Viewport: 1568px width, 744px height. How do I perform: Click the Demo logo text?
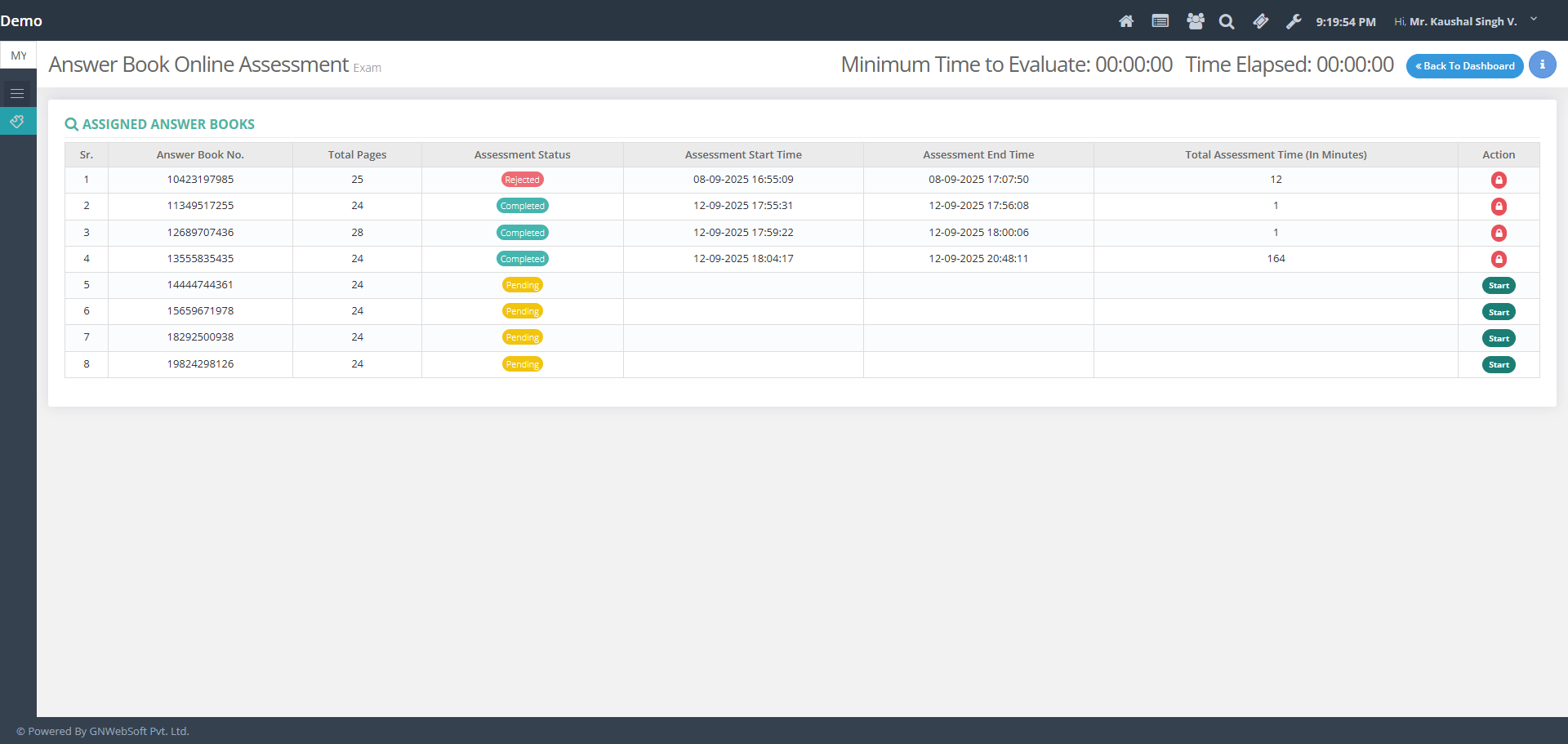[x=21, y=21]
